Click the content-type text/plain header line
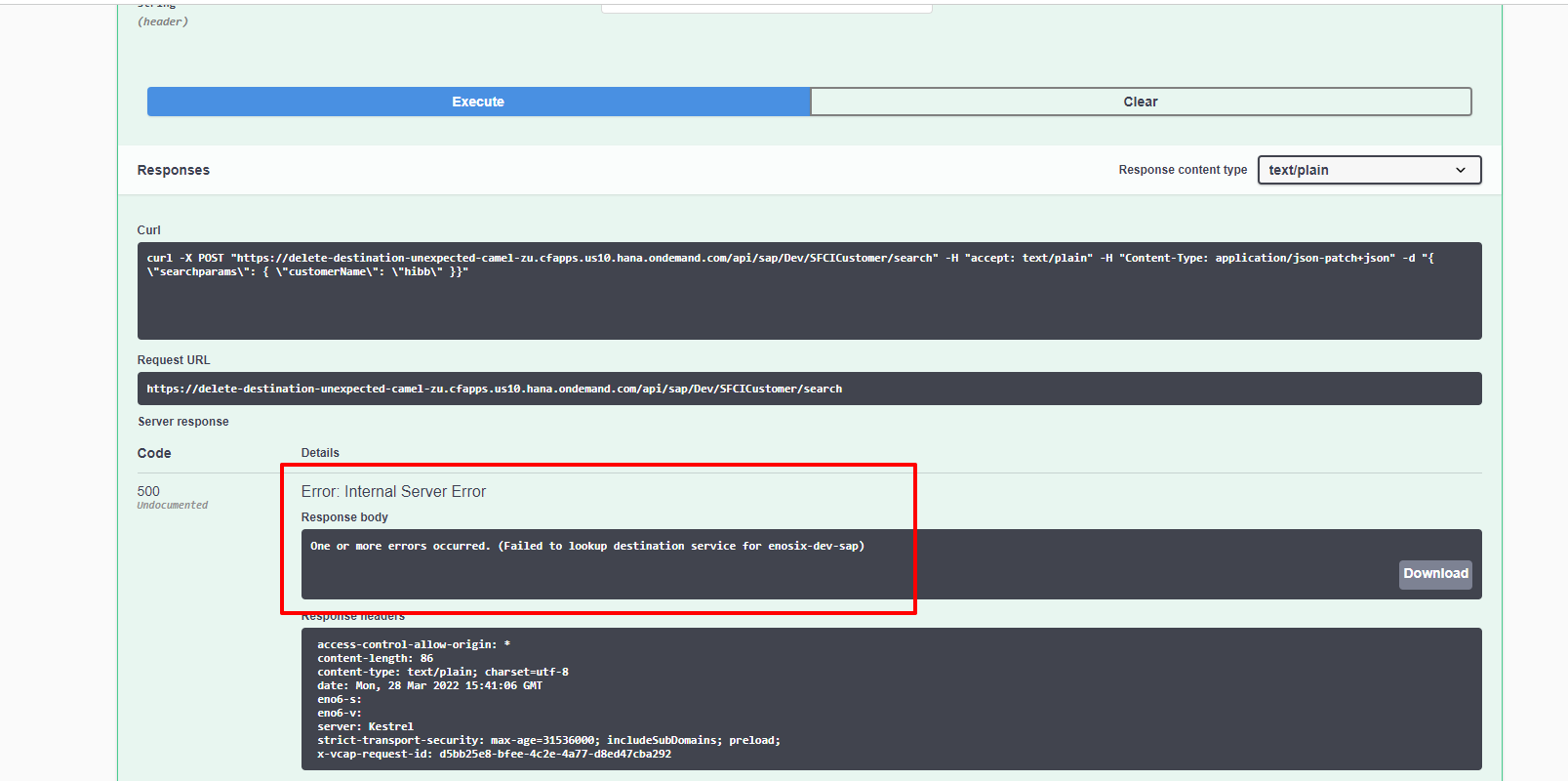Viewport: 1568px width, 781px height. 442,672
